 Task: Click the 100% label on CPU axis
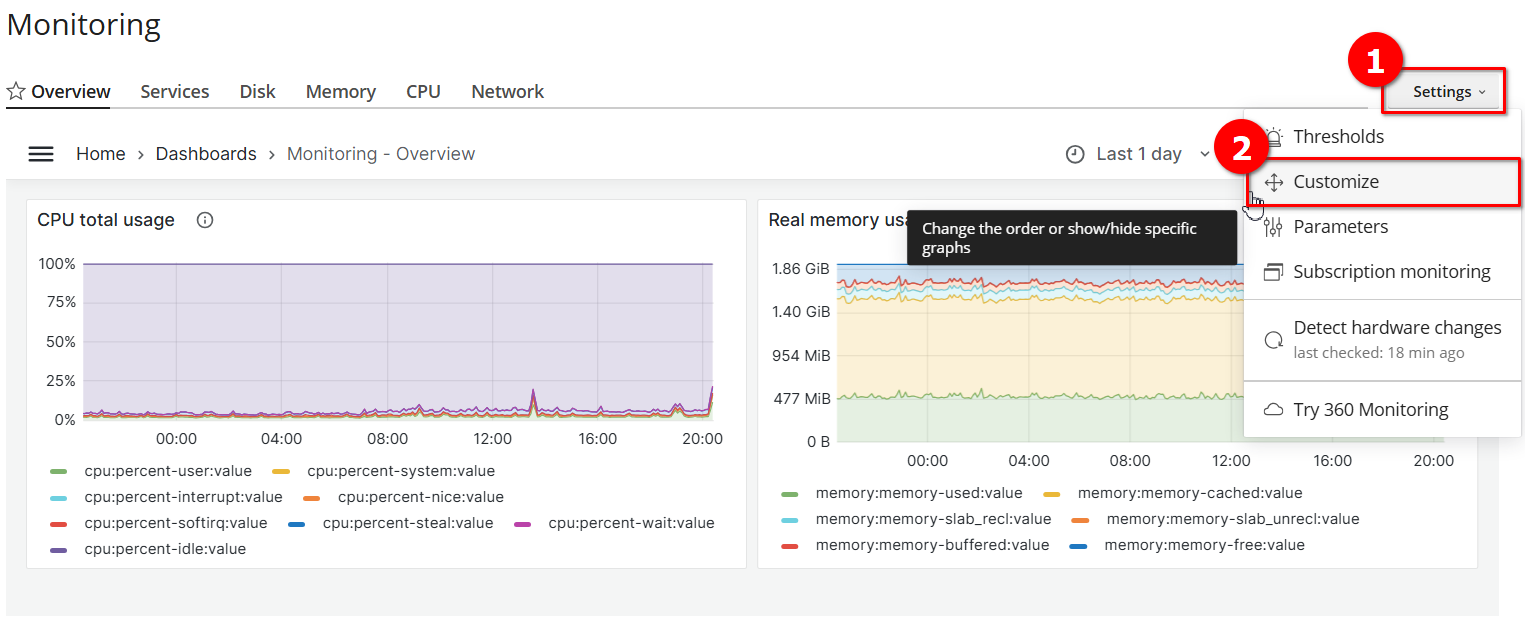57,264
